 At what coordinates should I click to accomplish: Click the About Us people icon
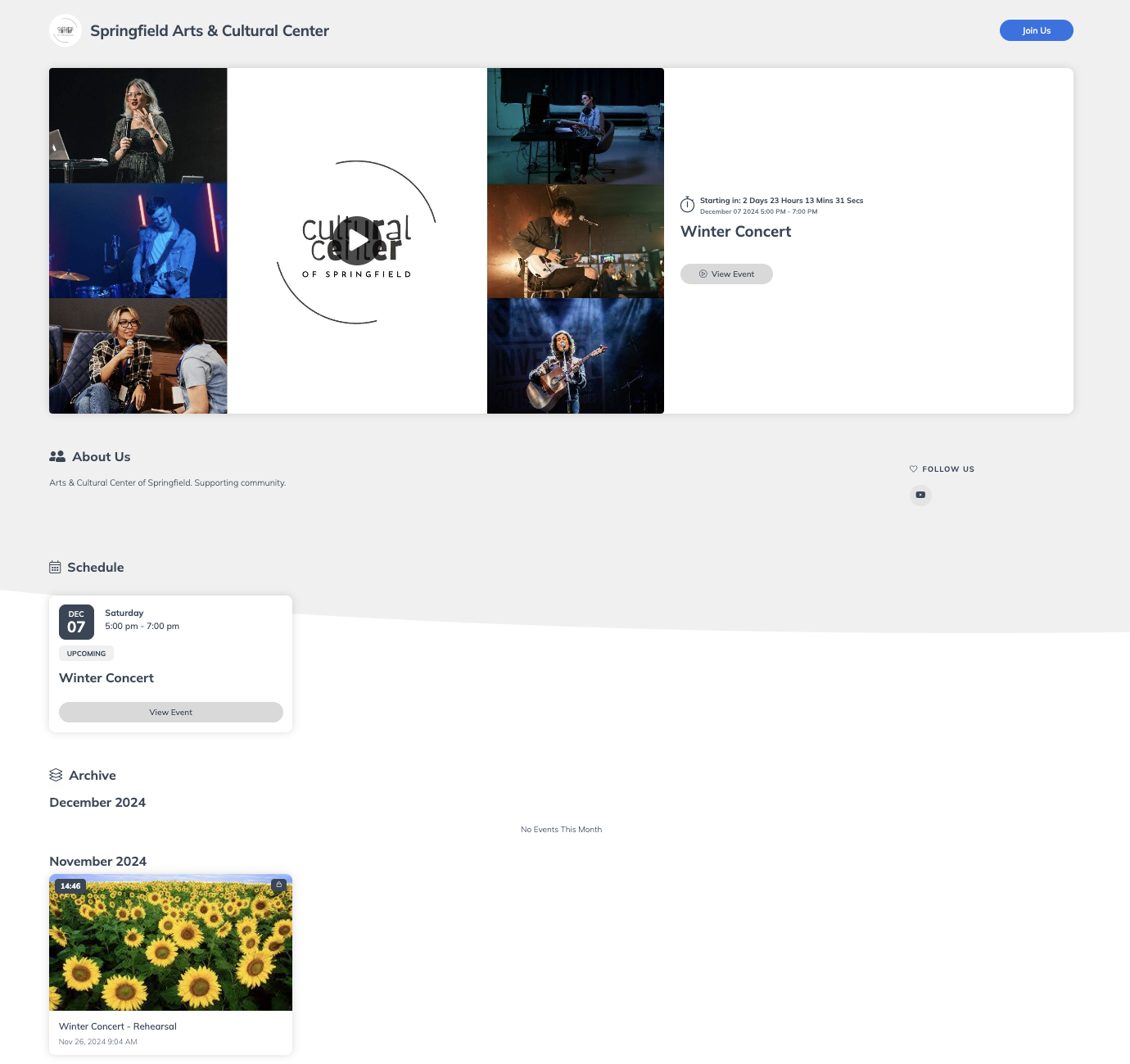(x=57, y=457)
